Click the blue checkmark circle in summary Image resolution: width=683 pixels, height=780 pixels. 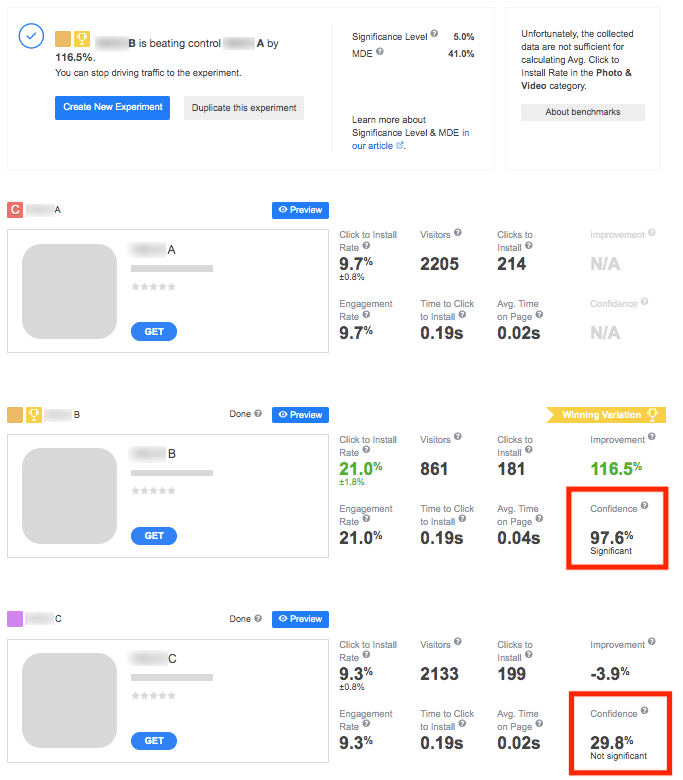[32, 36]
